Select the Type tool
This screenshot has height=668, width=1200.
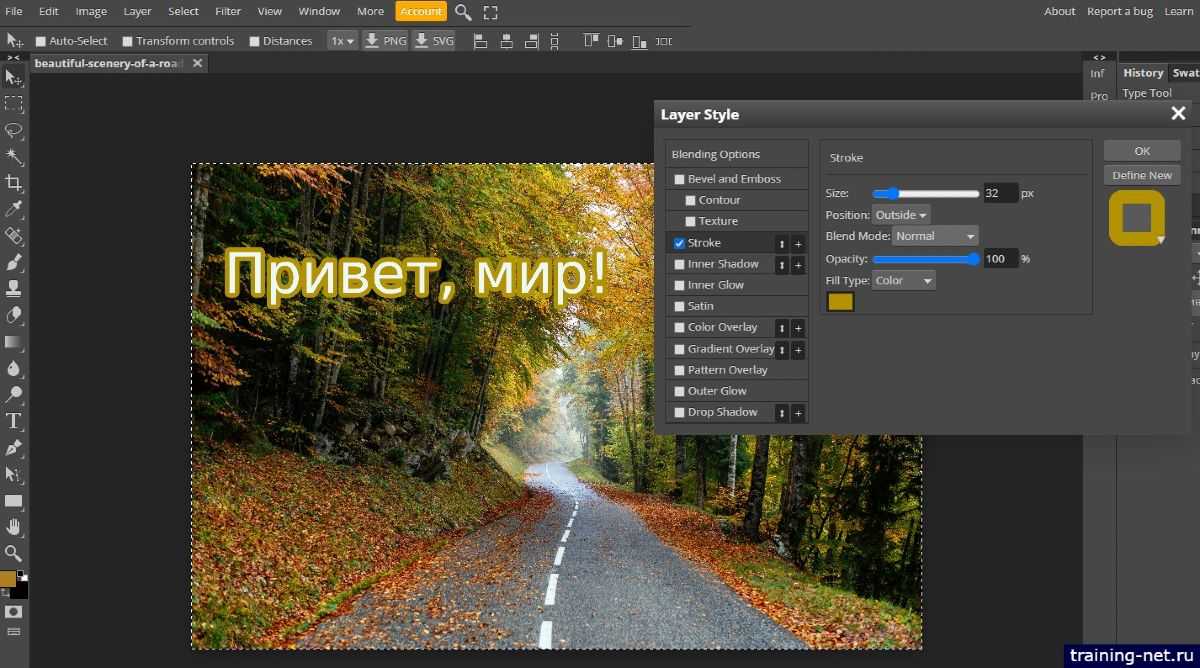[14, 421]
